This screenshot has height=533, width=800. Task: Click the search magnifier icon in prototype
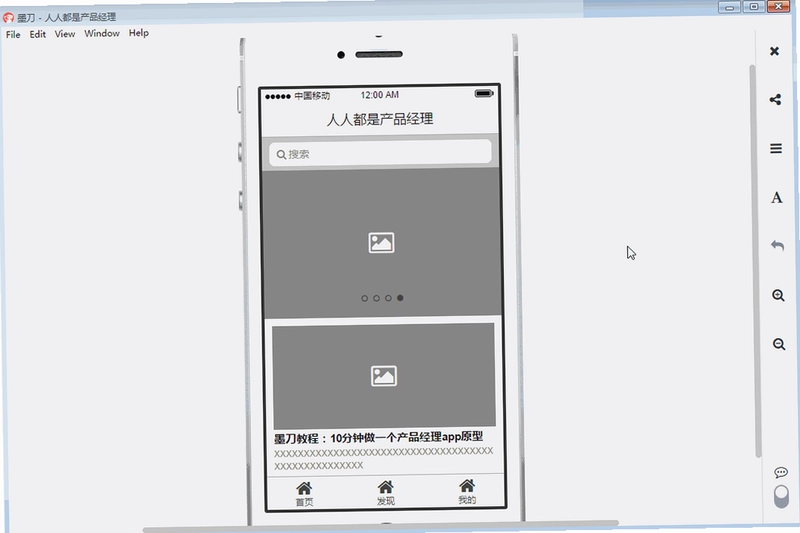click(x=281, y=154)
